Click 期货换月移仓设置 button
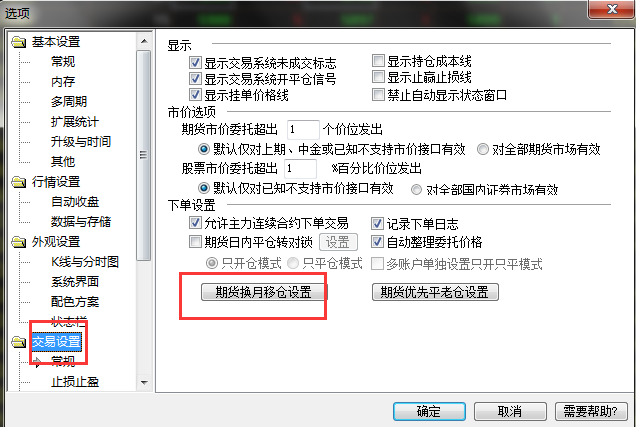This screenshot has width=636, height=427. click(x=264, y=292)
